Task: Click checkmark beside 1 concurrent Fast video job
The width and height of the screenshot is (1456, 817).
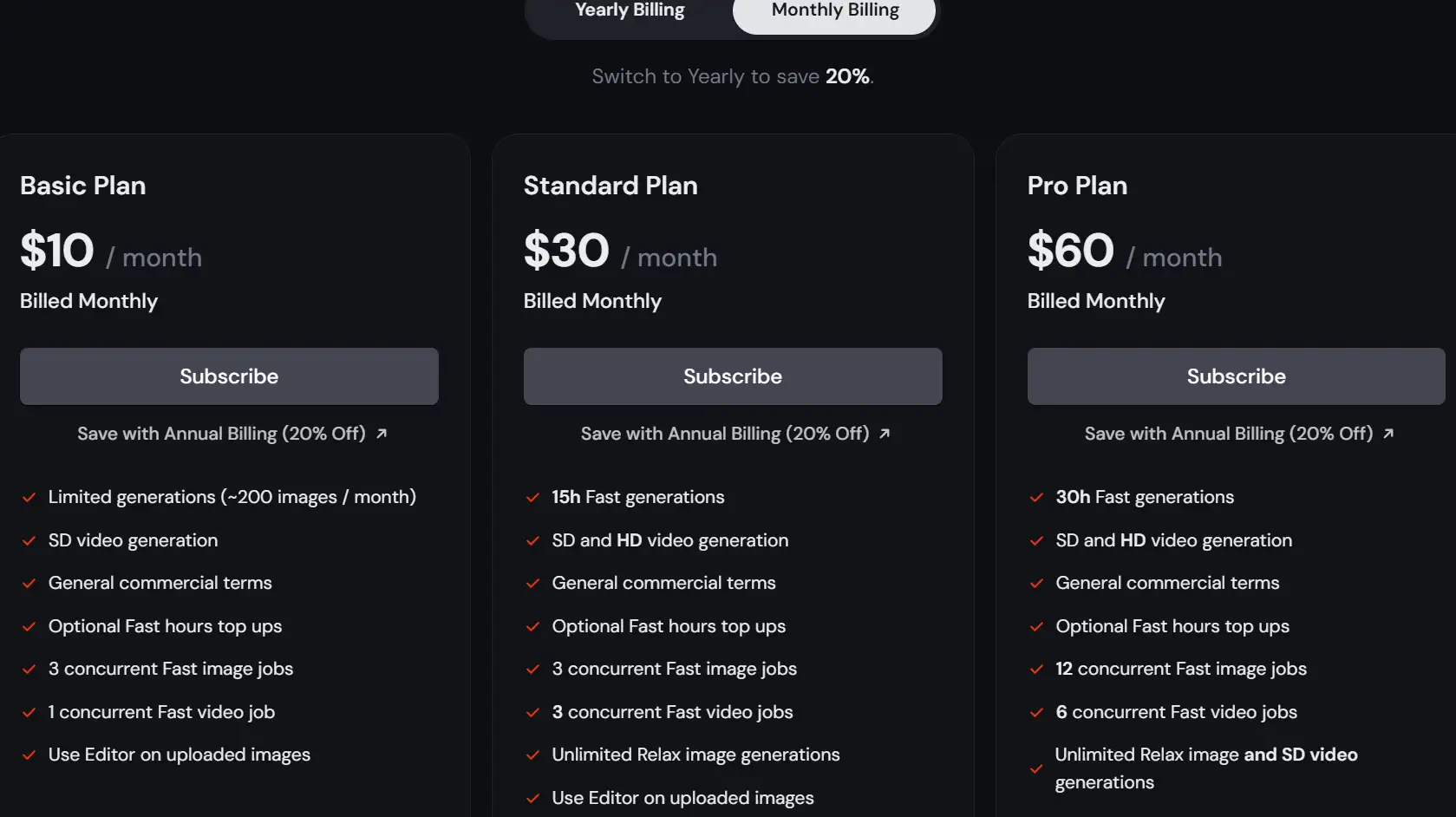Action: (29, 713)
